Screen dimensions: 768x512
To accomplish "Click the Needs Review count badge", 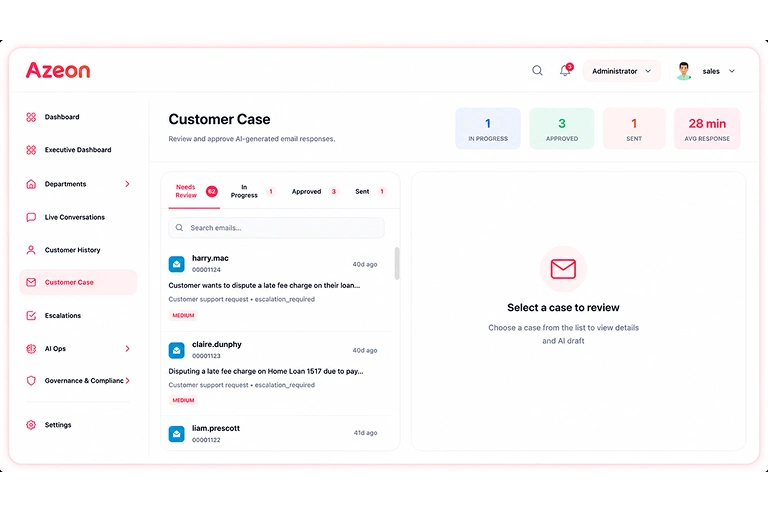I will coord(212,192).
